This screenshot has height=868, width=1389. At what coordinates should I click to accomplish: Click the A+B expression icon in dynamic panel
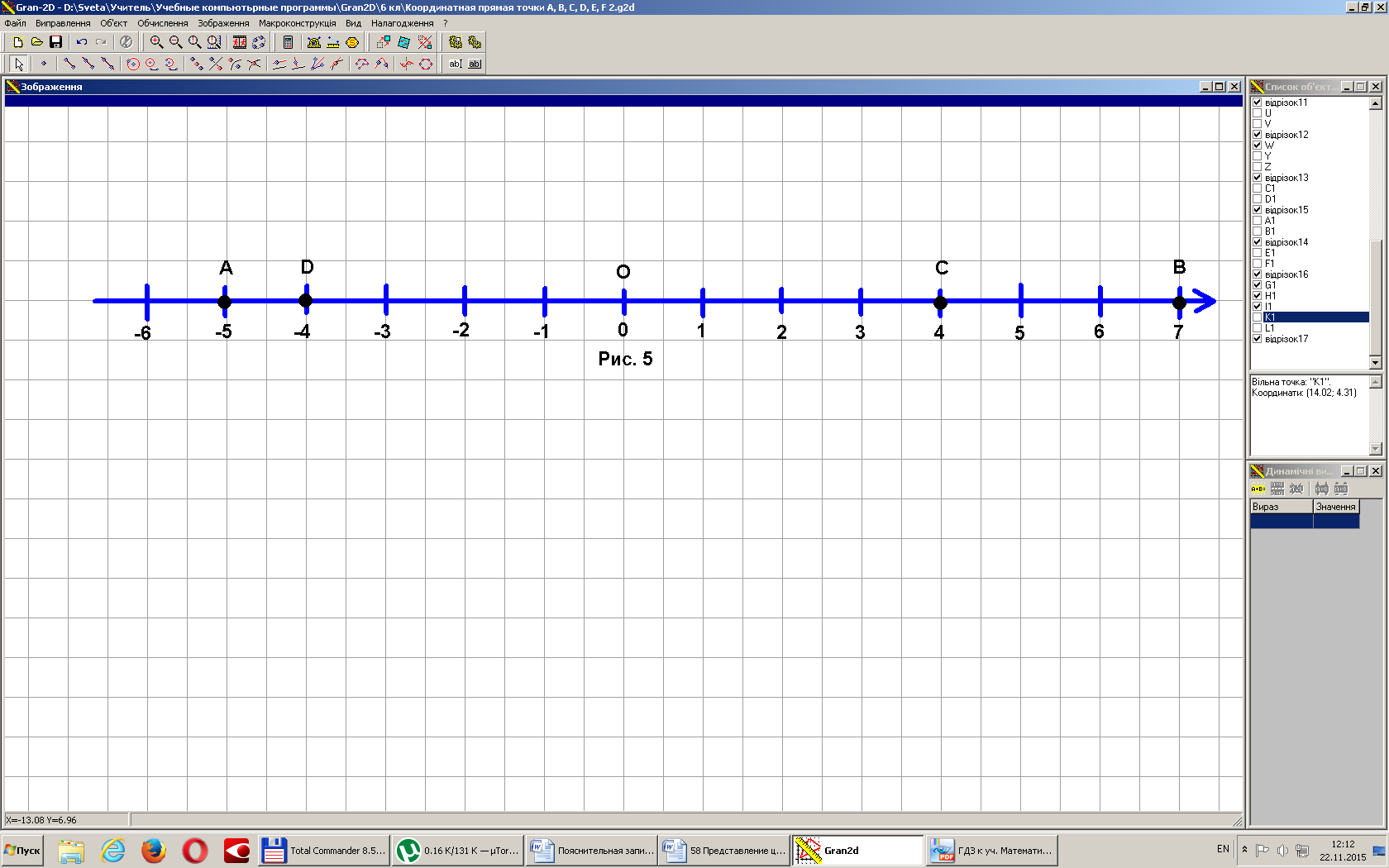click(1258, 489)
